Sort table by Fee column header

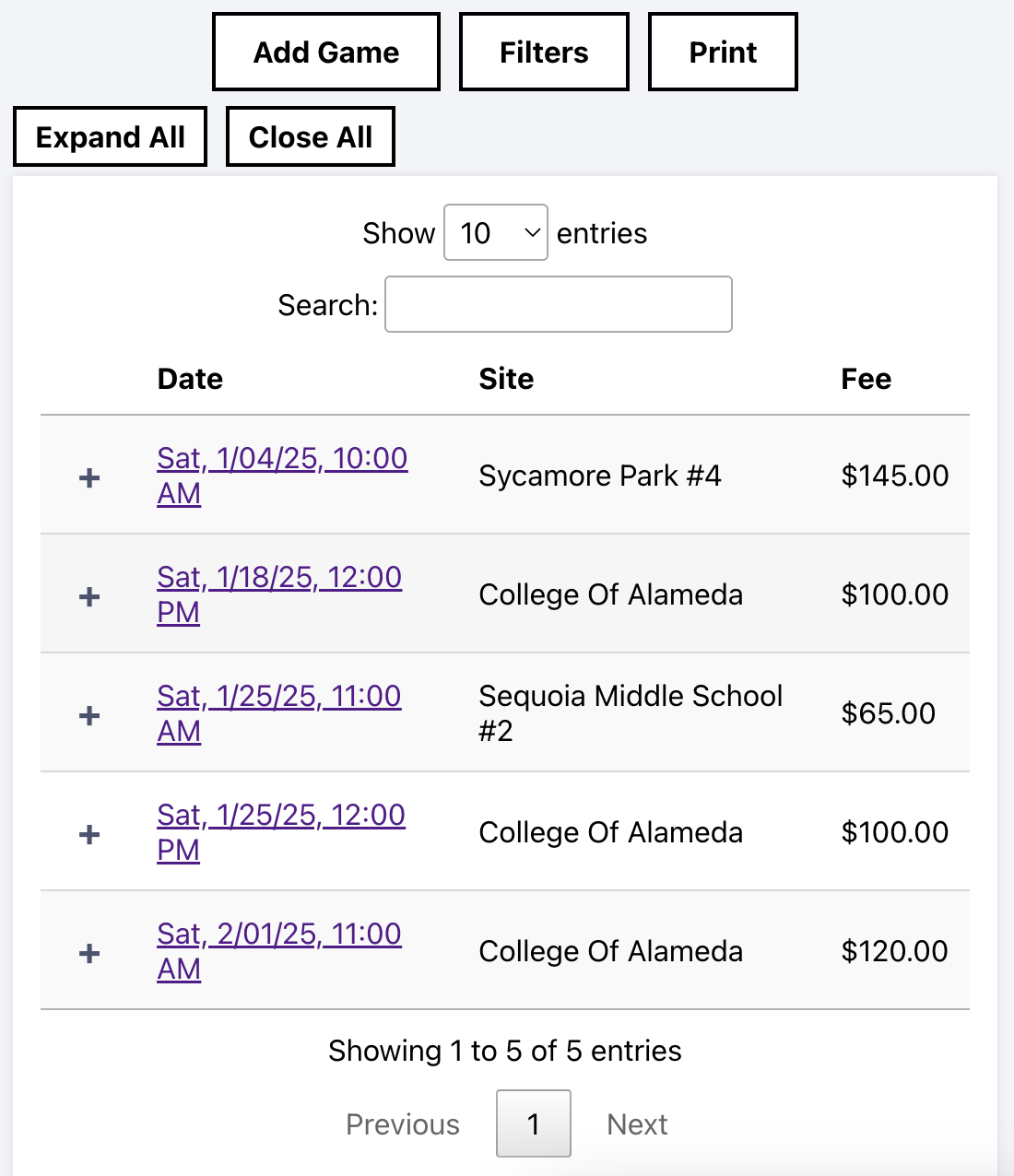click(x=866, y=379)
